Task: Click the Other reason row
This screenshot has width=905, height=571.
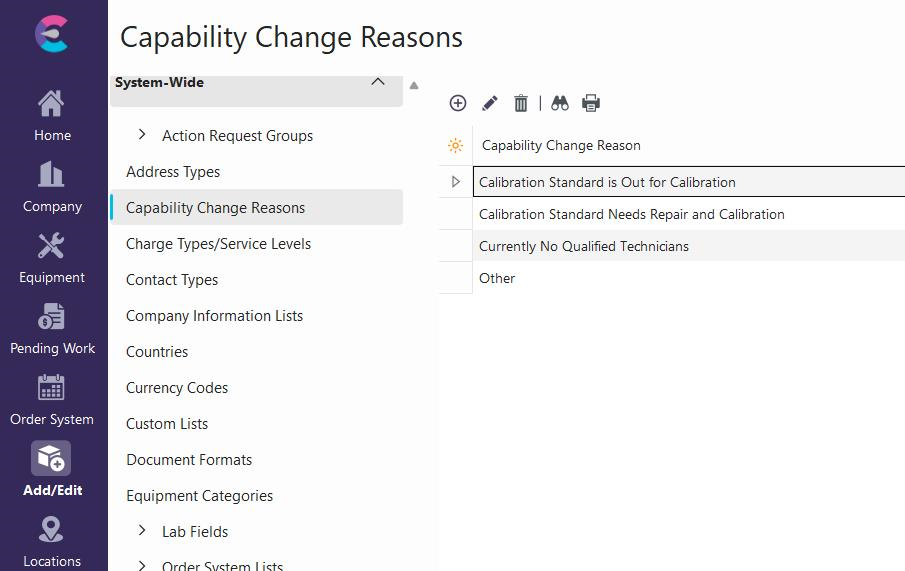Action: click(497, 278)
